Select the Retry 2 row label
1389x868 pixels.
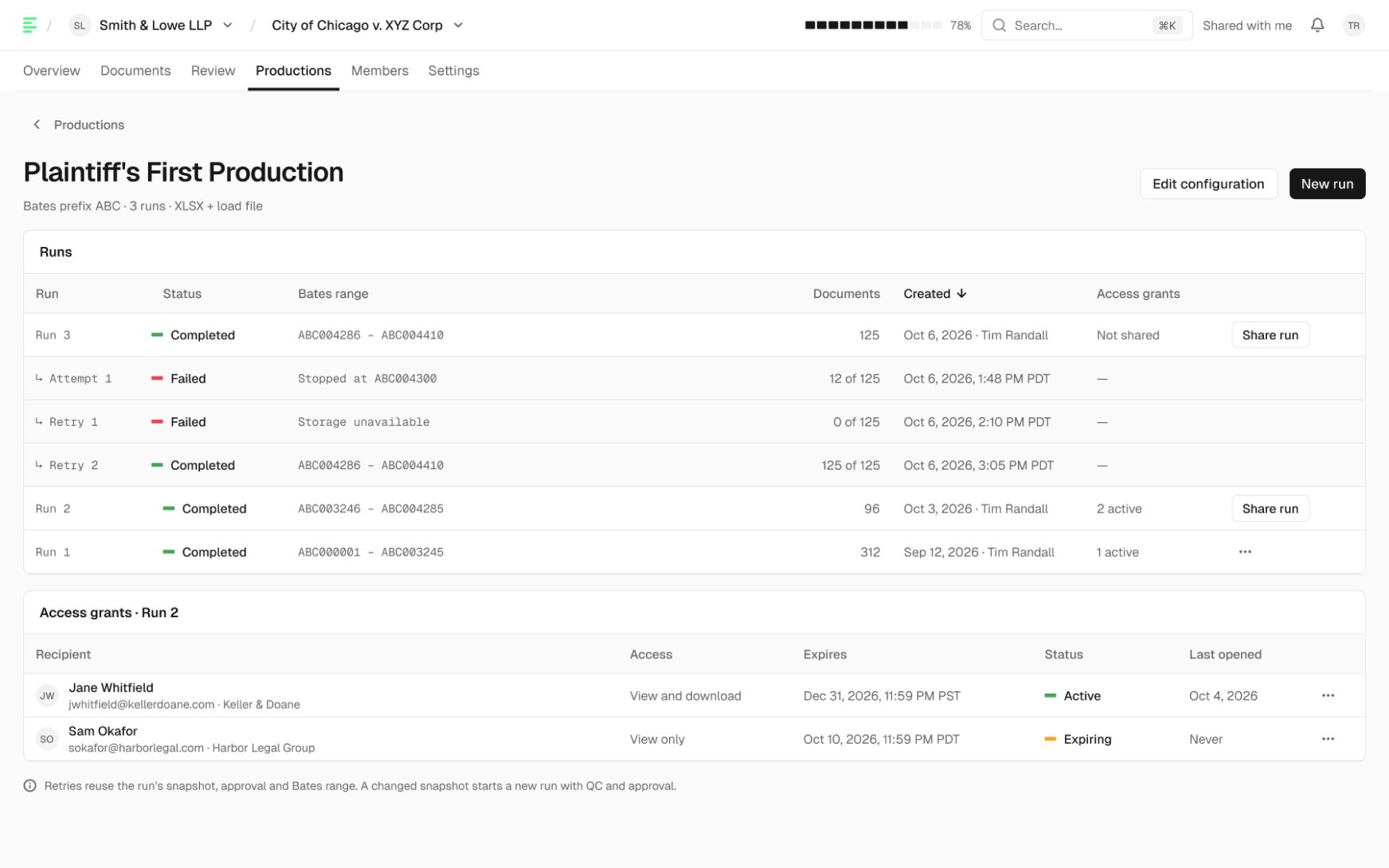[x=73, y=465]
